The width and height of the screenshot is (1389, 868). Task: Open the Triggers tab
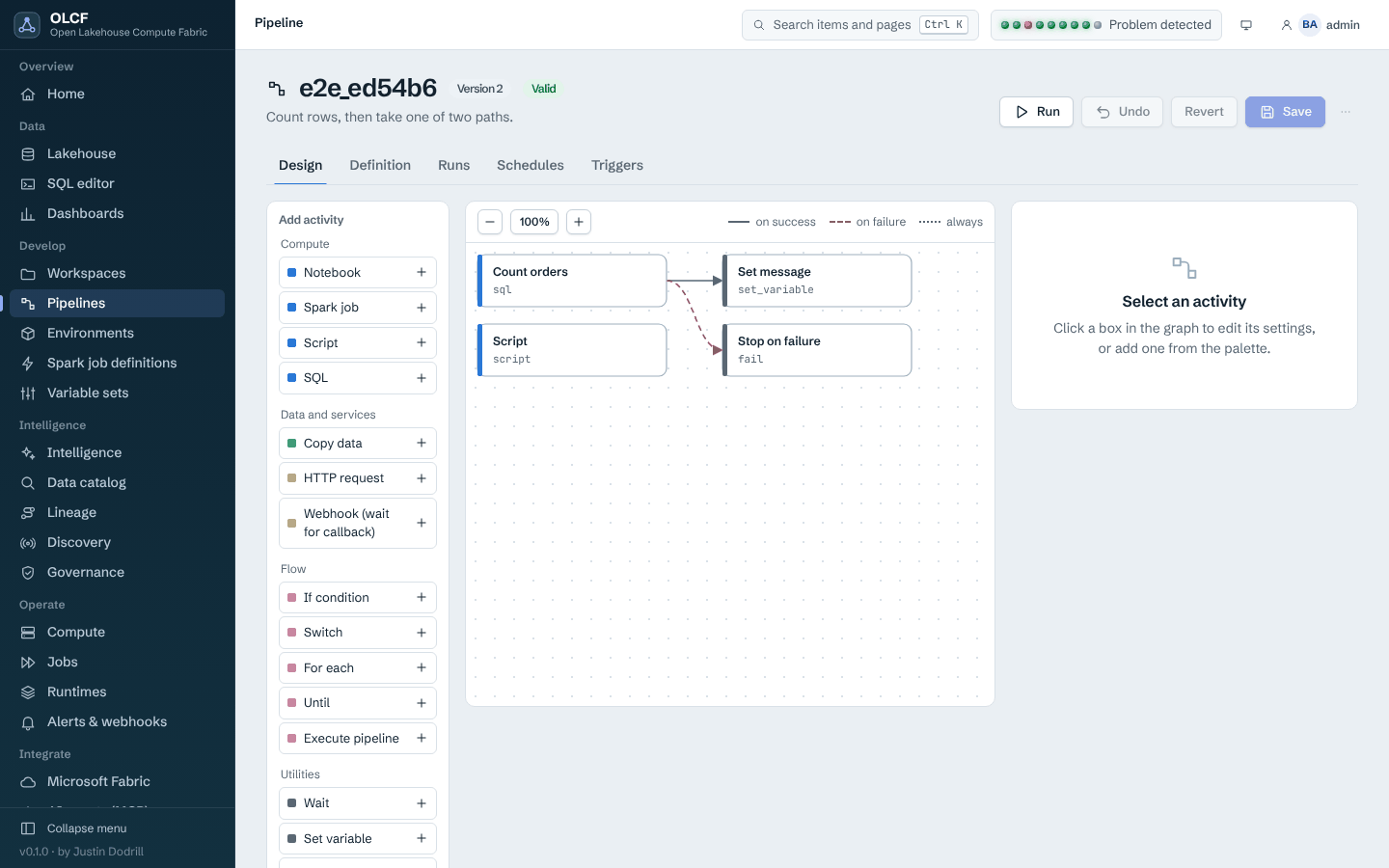click(x=617, y=165)
